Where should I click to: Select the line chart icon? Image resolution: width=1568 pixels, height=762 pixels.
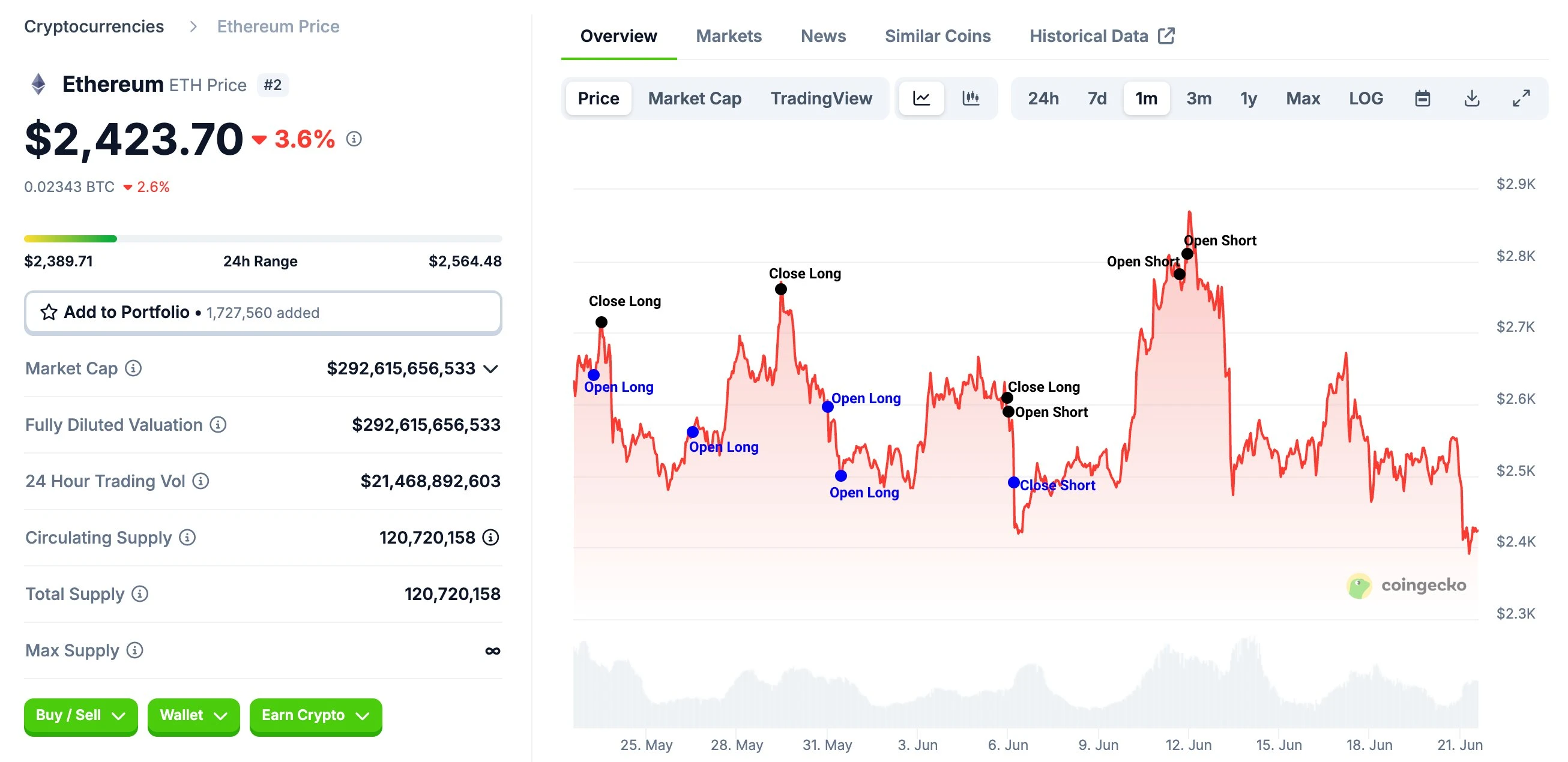[921, 98]
